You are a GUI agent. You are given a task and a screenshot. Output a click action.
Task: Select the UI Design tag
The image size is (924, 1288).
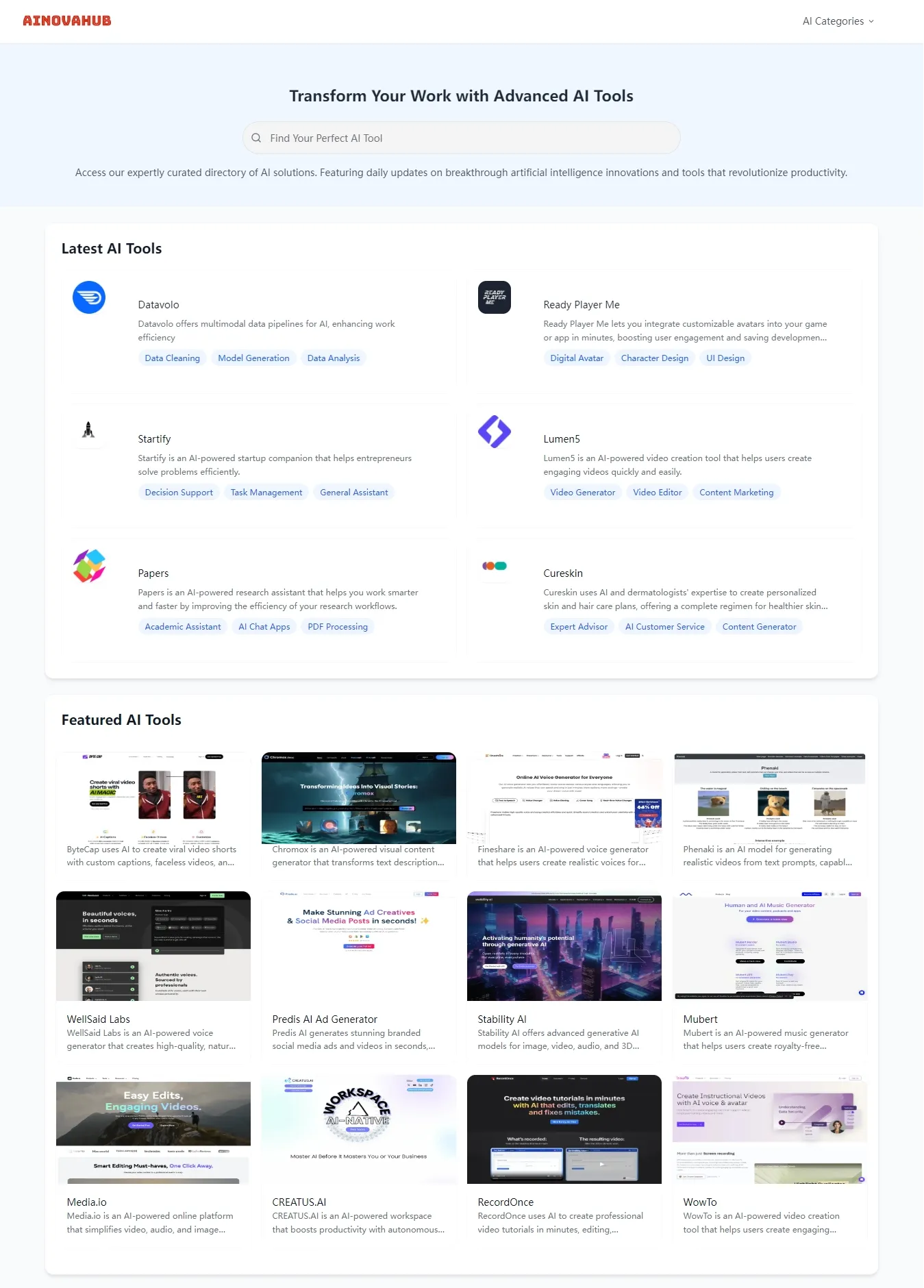pyautogui.click(x=725, y=358)
